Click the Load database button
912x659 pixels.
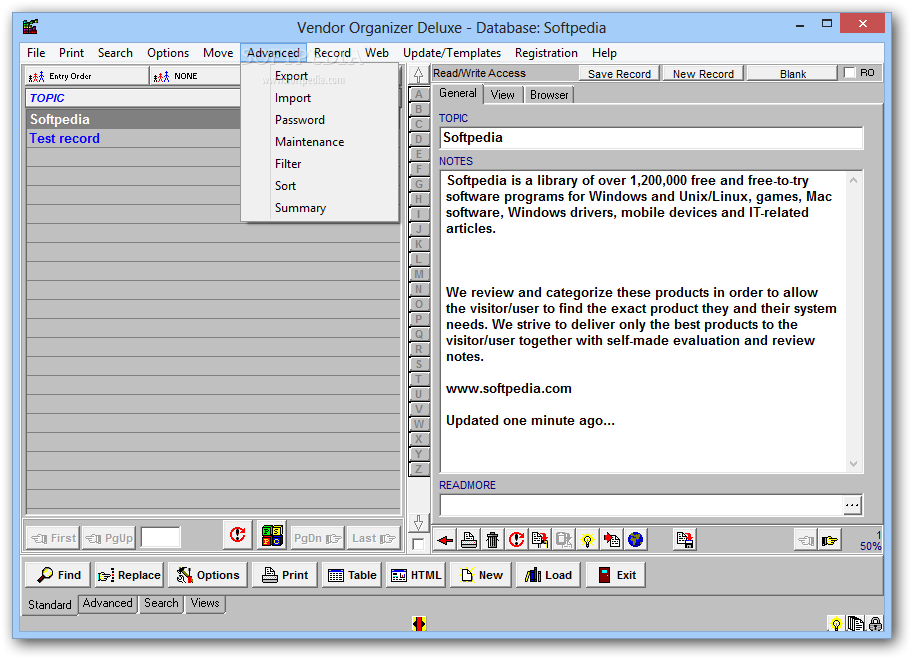[x=548, y=575]
